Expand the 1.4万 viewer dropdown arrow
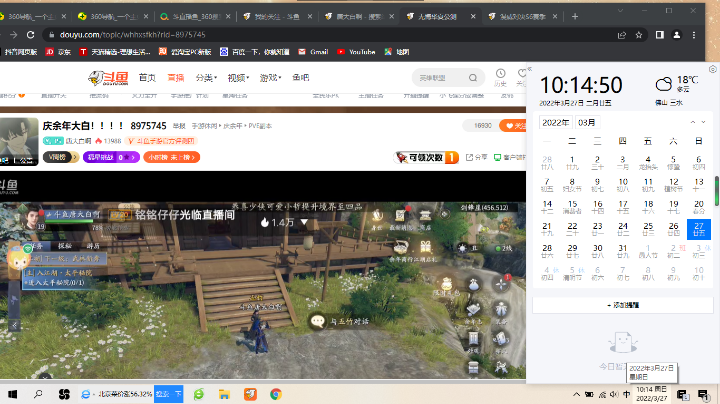Viewport: 720px width, 404px height. (304, 222)
